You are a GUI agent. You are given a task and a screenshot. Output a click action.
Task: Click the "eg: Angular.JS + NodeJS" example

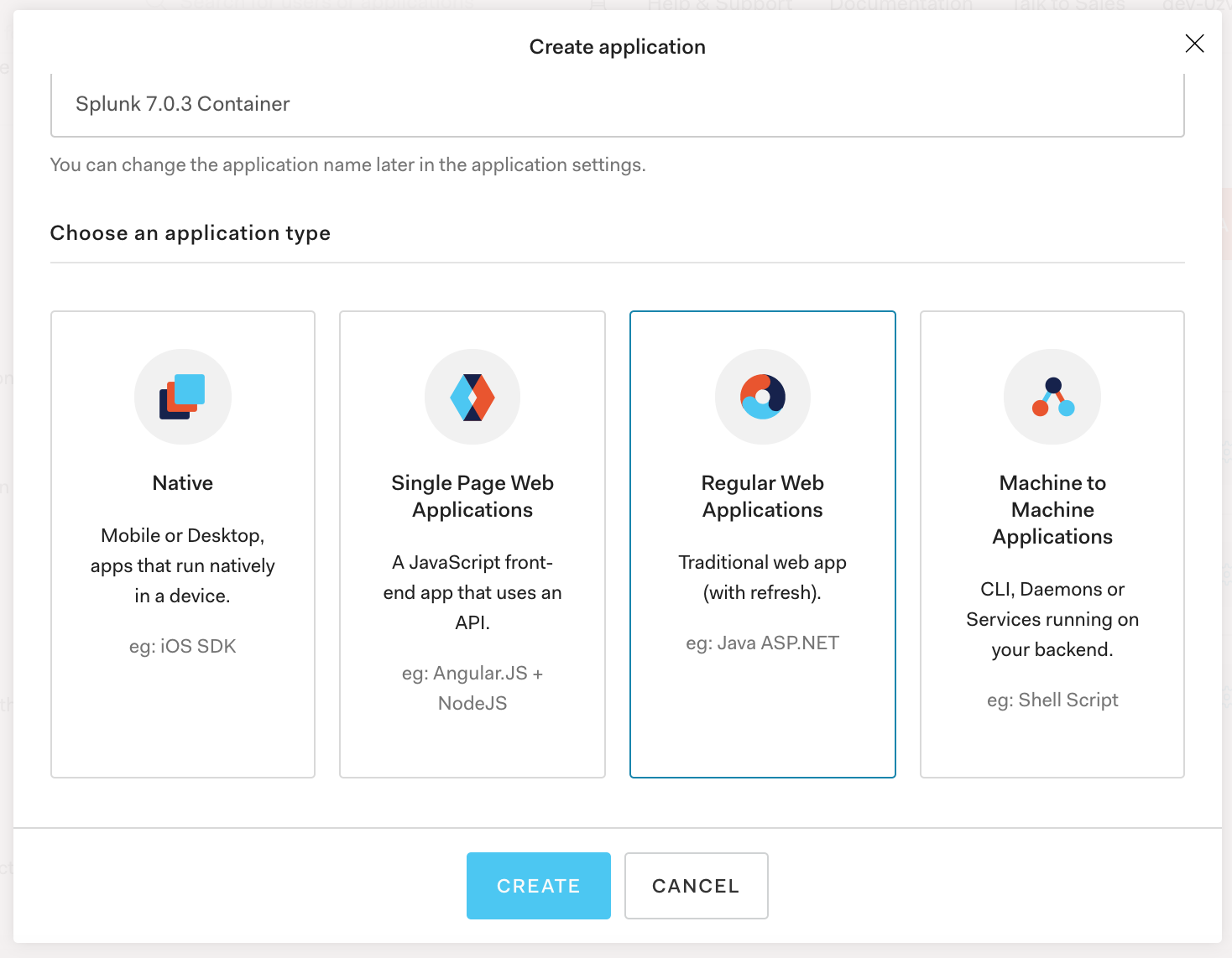click(x=472, y=688)
